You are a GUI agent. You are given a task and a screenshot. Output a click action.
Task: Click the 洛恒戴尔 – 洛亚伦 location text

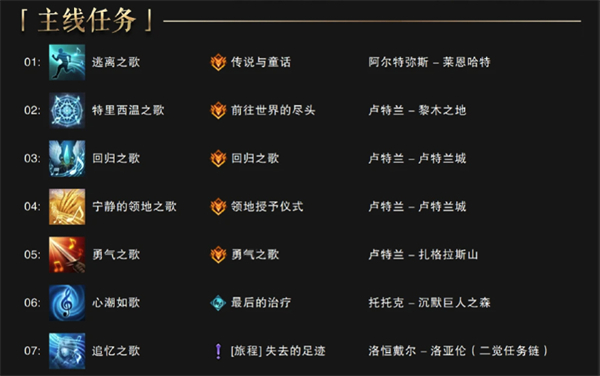(x=417, y=351)
